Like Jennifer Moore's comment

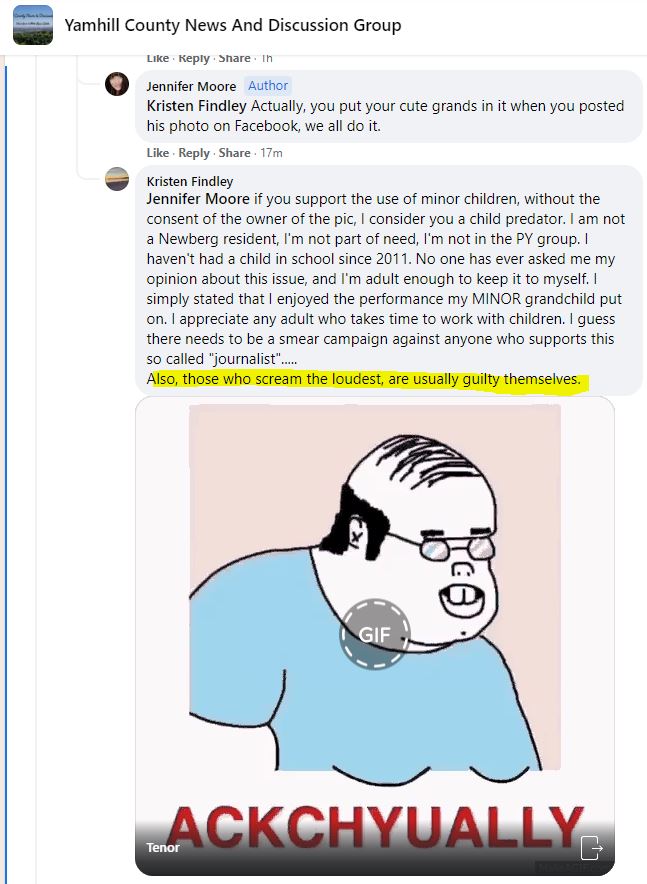(x=158, y=153)
